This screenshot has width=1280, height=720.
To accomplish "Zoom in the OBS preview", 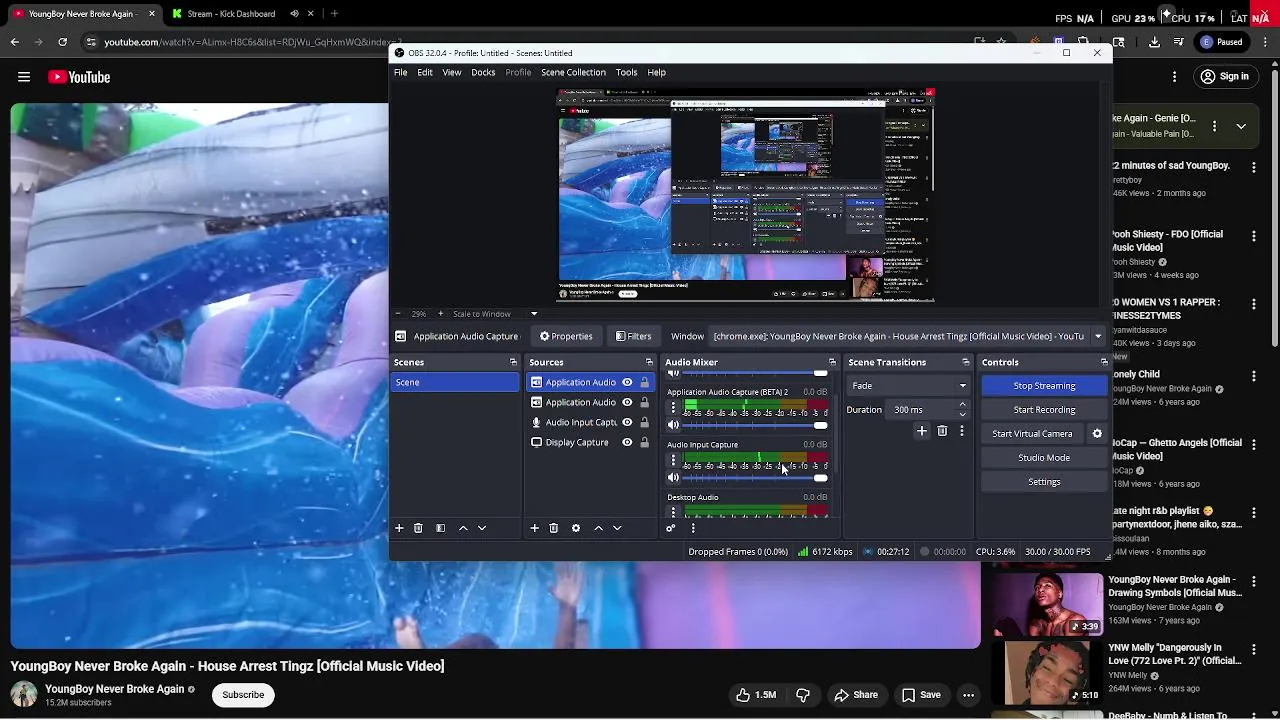I will 440,314.
